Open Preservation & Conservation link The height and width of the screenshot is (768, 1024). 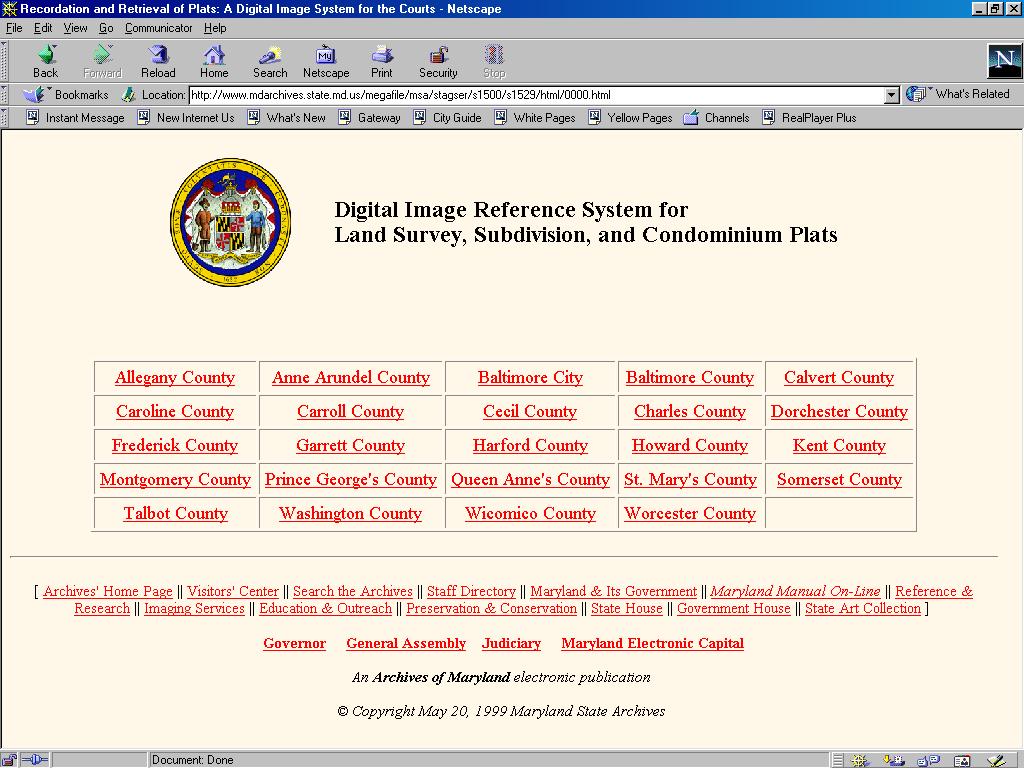(x=492, y=609)
